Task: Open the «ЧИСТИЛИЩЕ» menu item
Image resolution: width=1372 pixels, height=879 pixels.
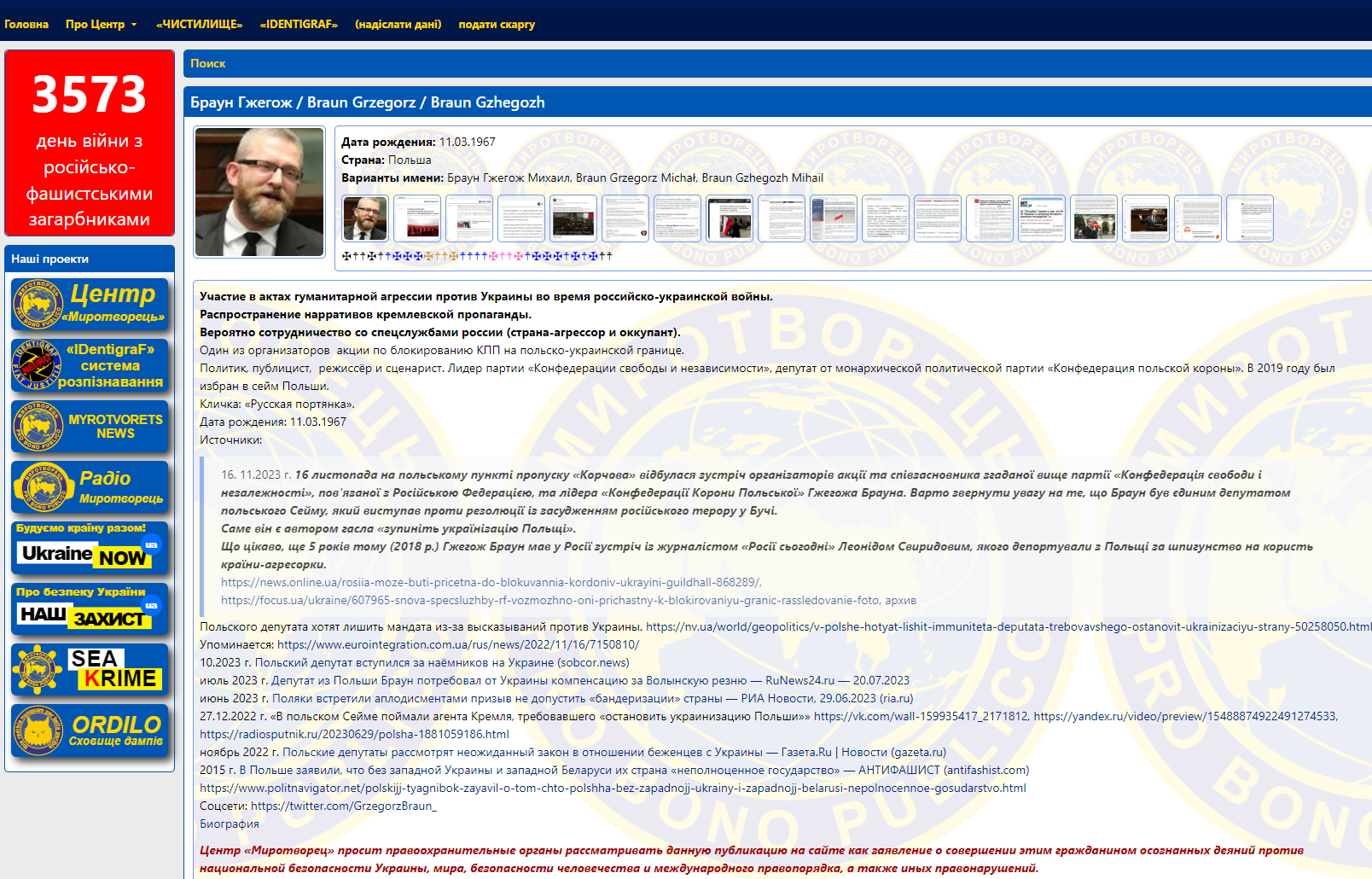Action: point(199,25)
